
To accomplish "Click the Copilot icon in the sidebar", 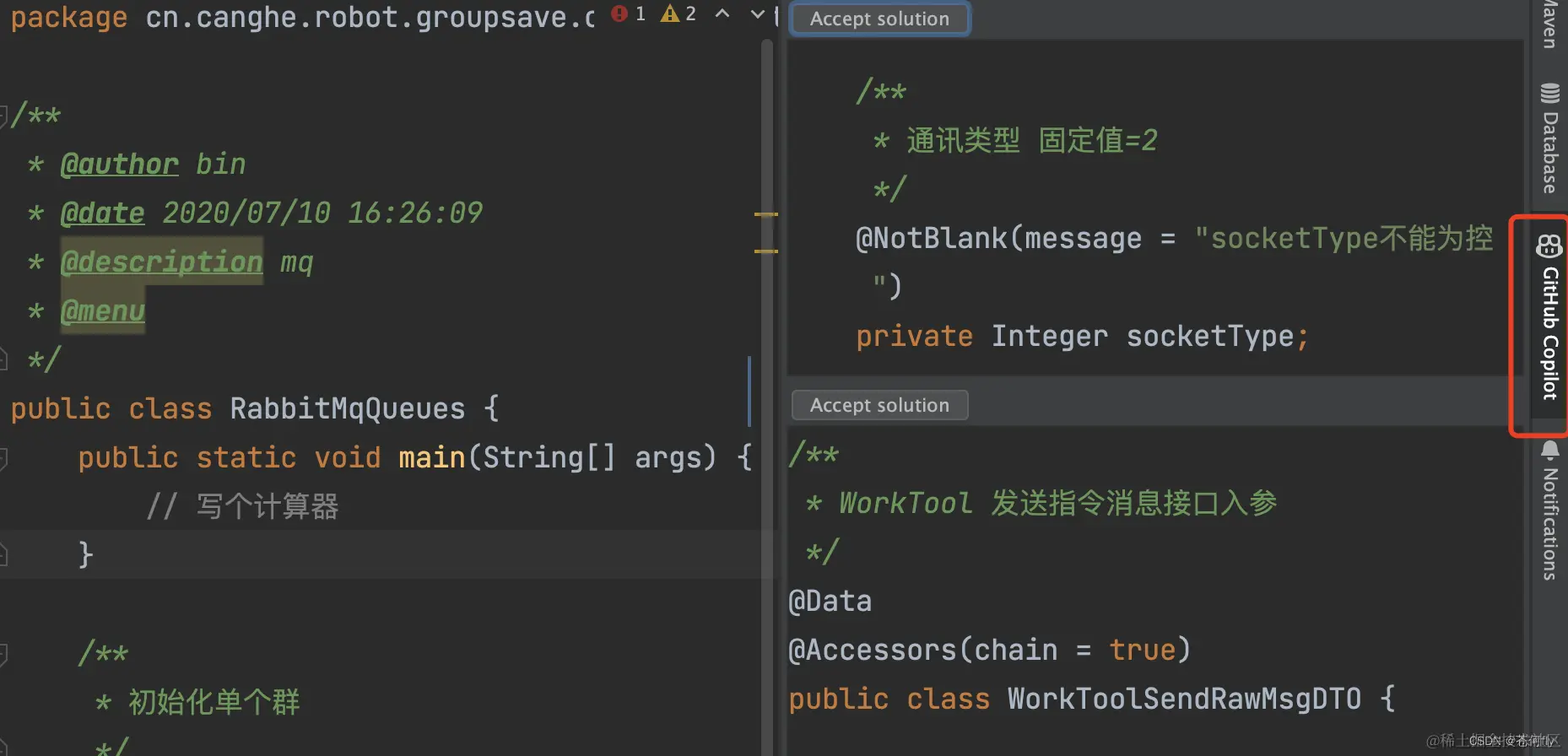I will point(1549,246).
